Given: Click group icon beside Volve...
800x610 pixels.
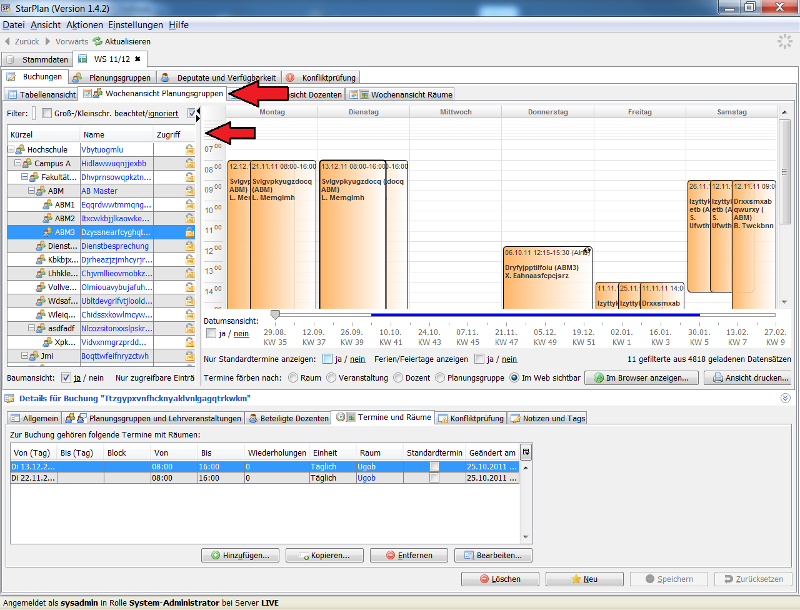Looking at the screenshot, I should [41, 287].
